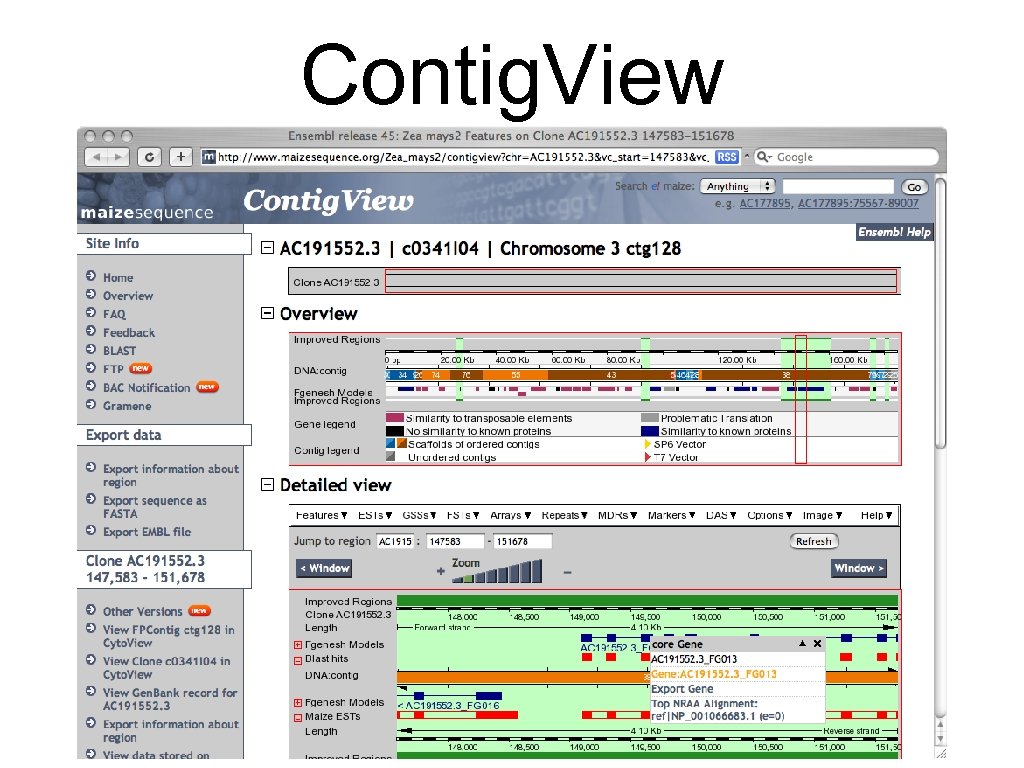
Task: Collapse the Detailed view section
Action: (266, 485)
